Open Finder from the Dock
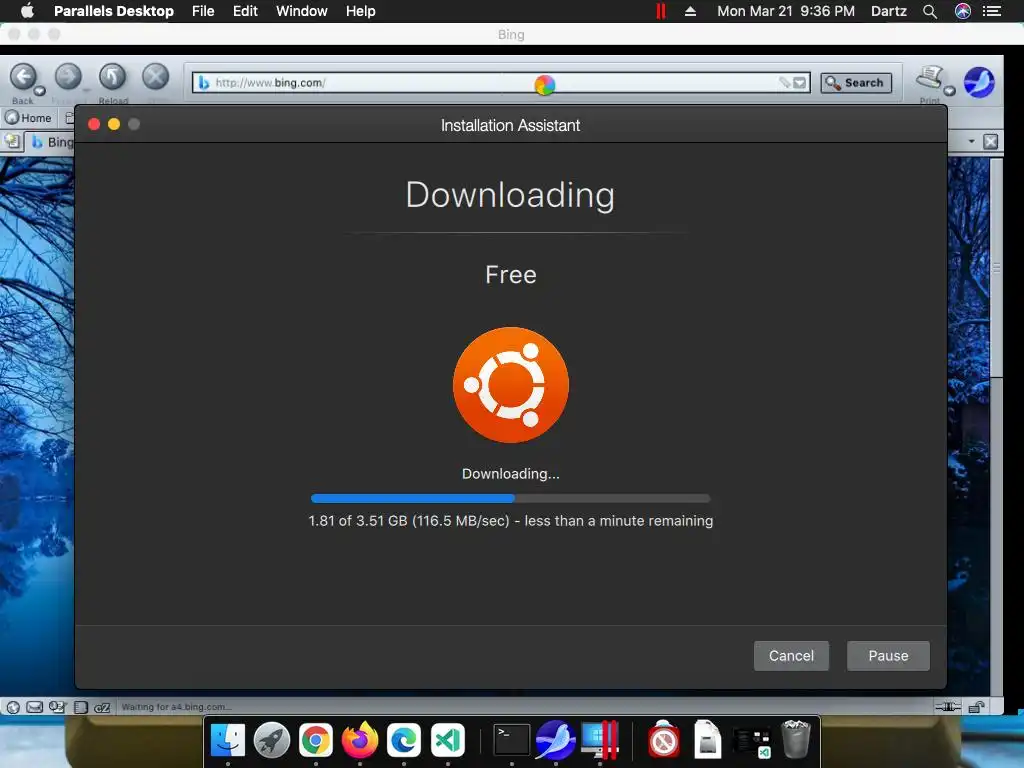This screenshot has width=1024, height=768. tap(227, 741)
